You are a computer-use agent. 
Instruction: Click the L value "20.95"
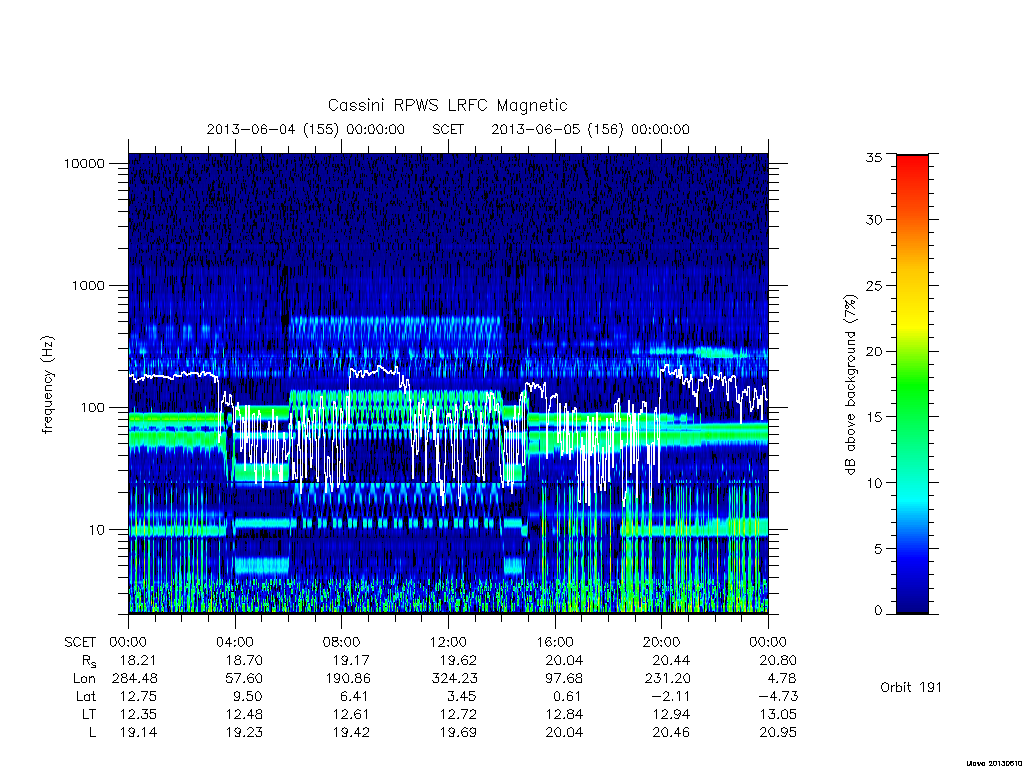coord(778,733)
